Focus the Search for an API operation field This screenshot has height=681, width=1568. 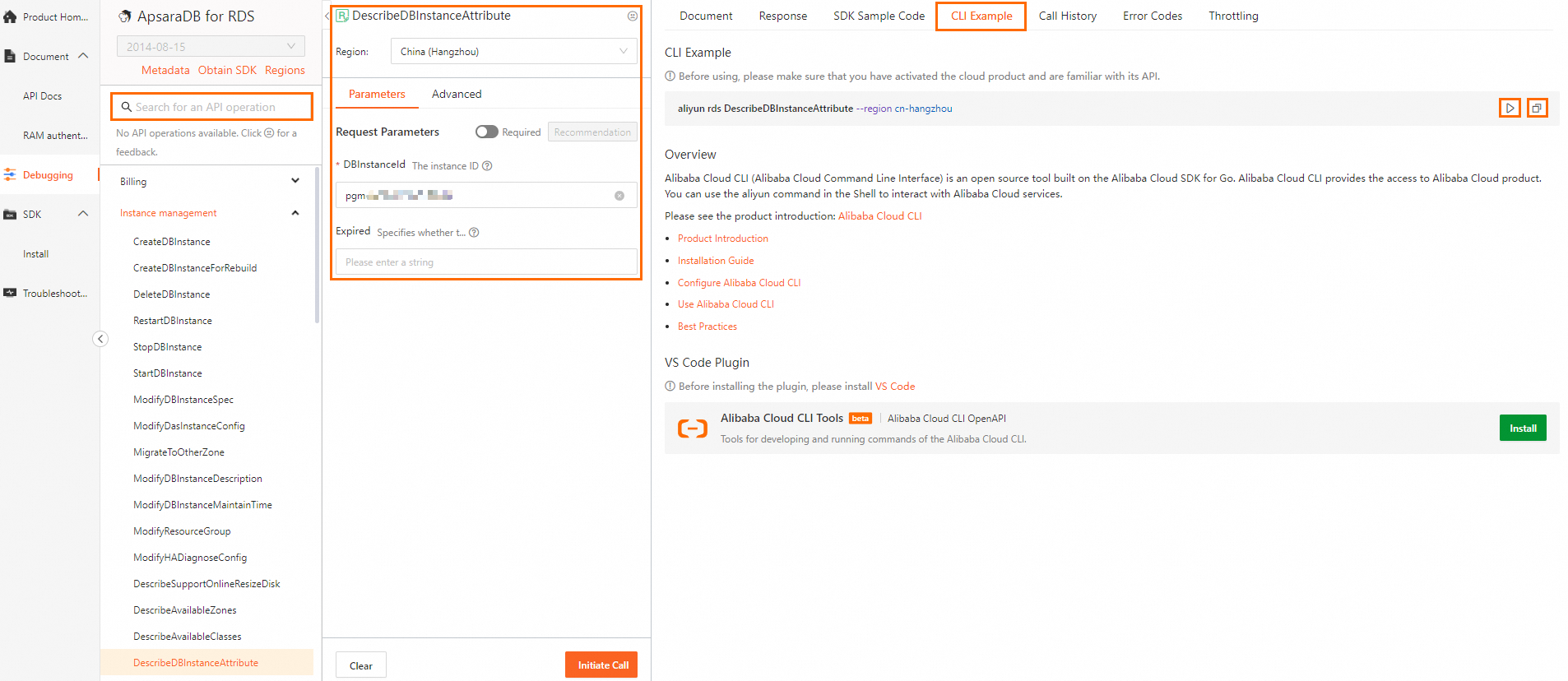(x=212, y=107)
